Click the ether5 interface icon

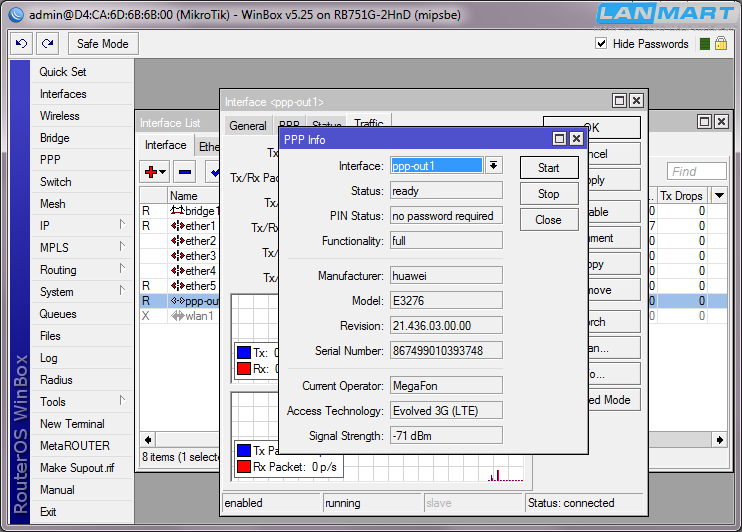tap(177, 286)
